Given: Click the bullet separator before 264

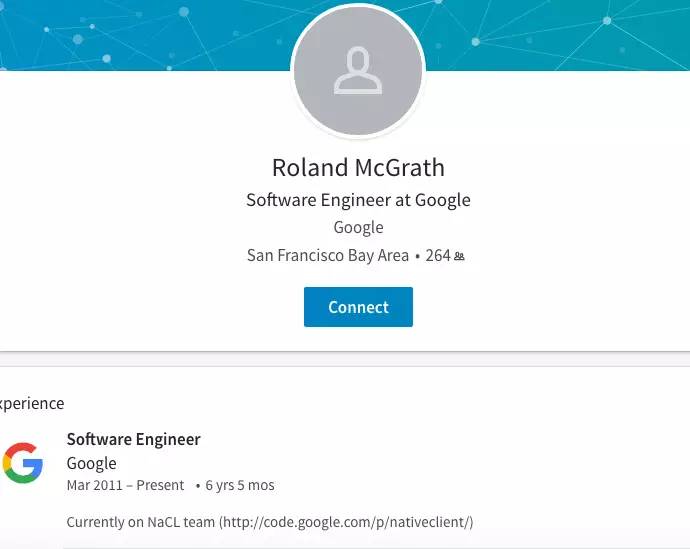Looking at the screenshot, I should [x=417, y=256].
